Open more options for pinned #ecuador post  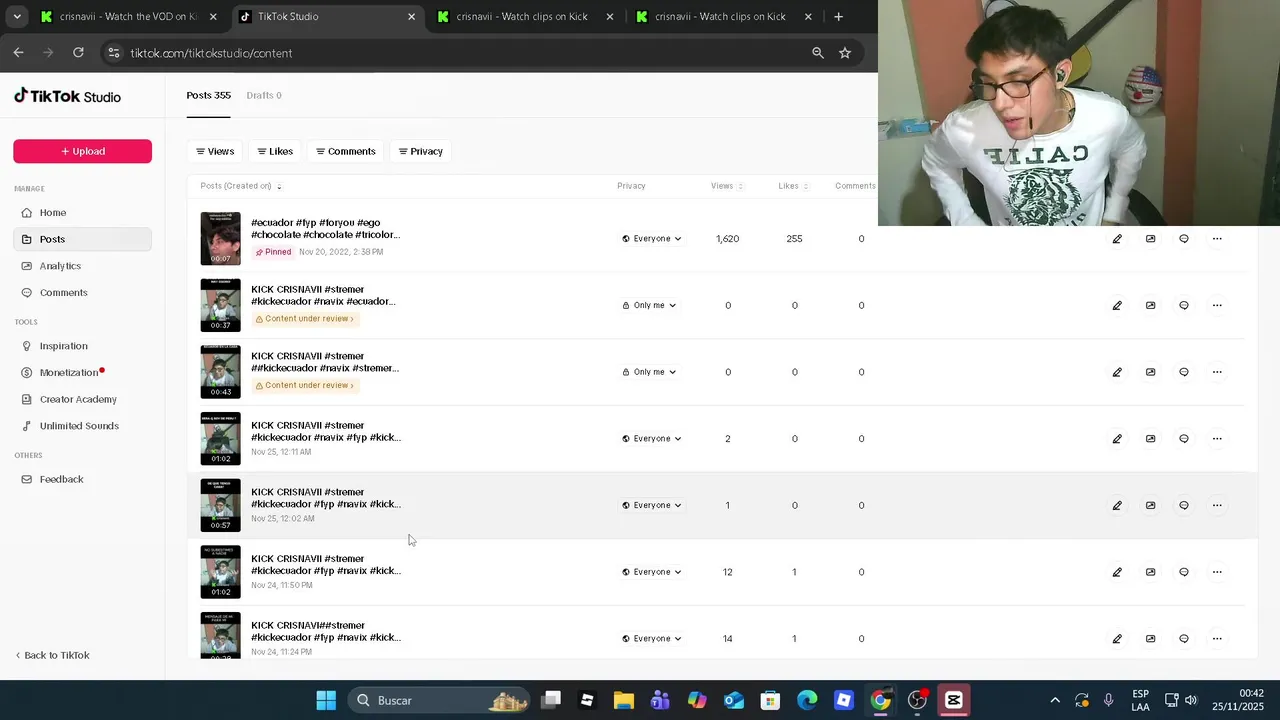pyautogui.click(x=1217, y=239)
